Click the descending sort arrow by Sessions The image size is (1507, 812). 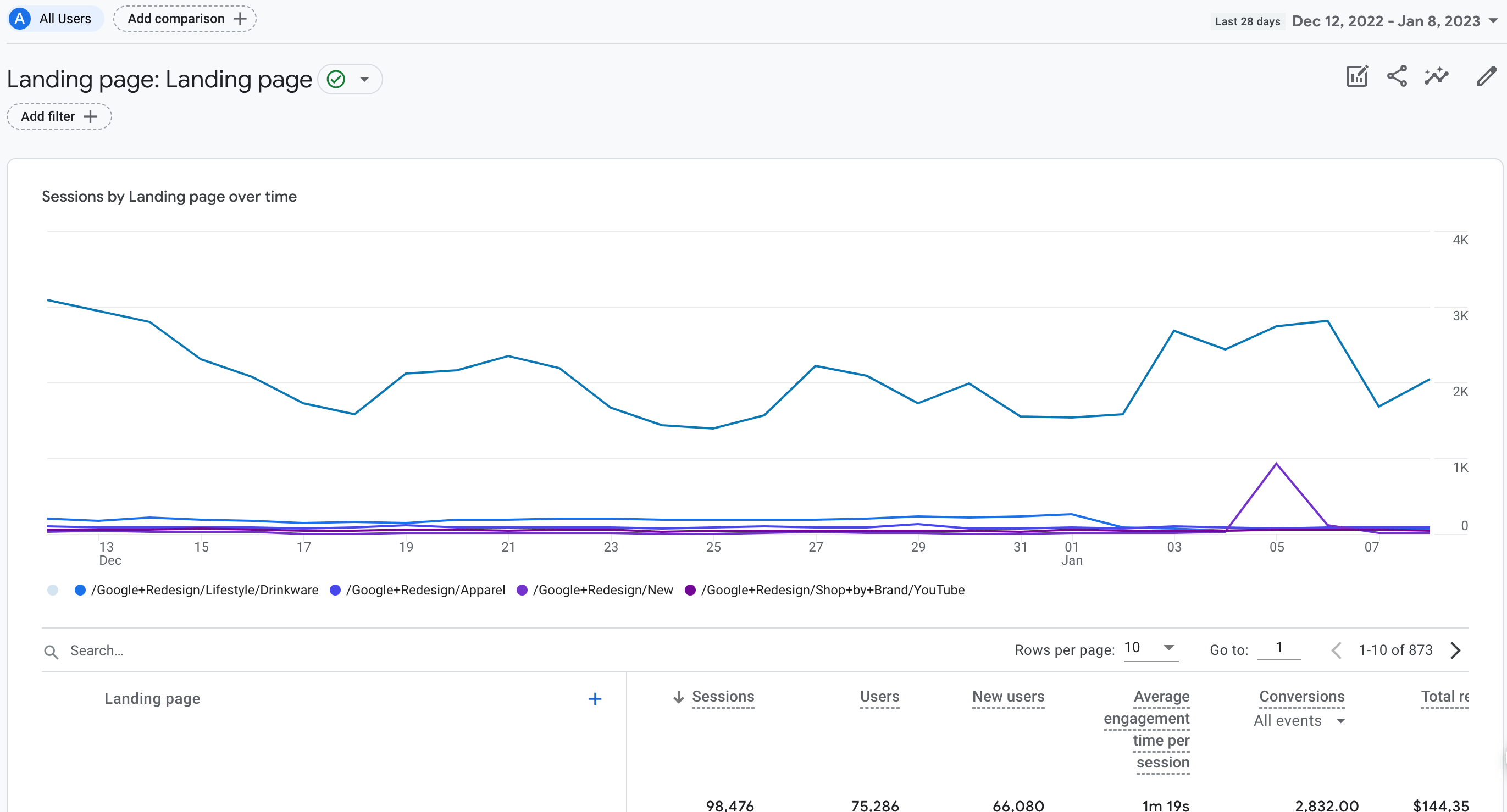tap(679, 697)
